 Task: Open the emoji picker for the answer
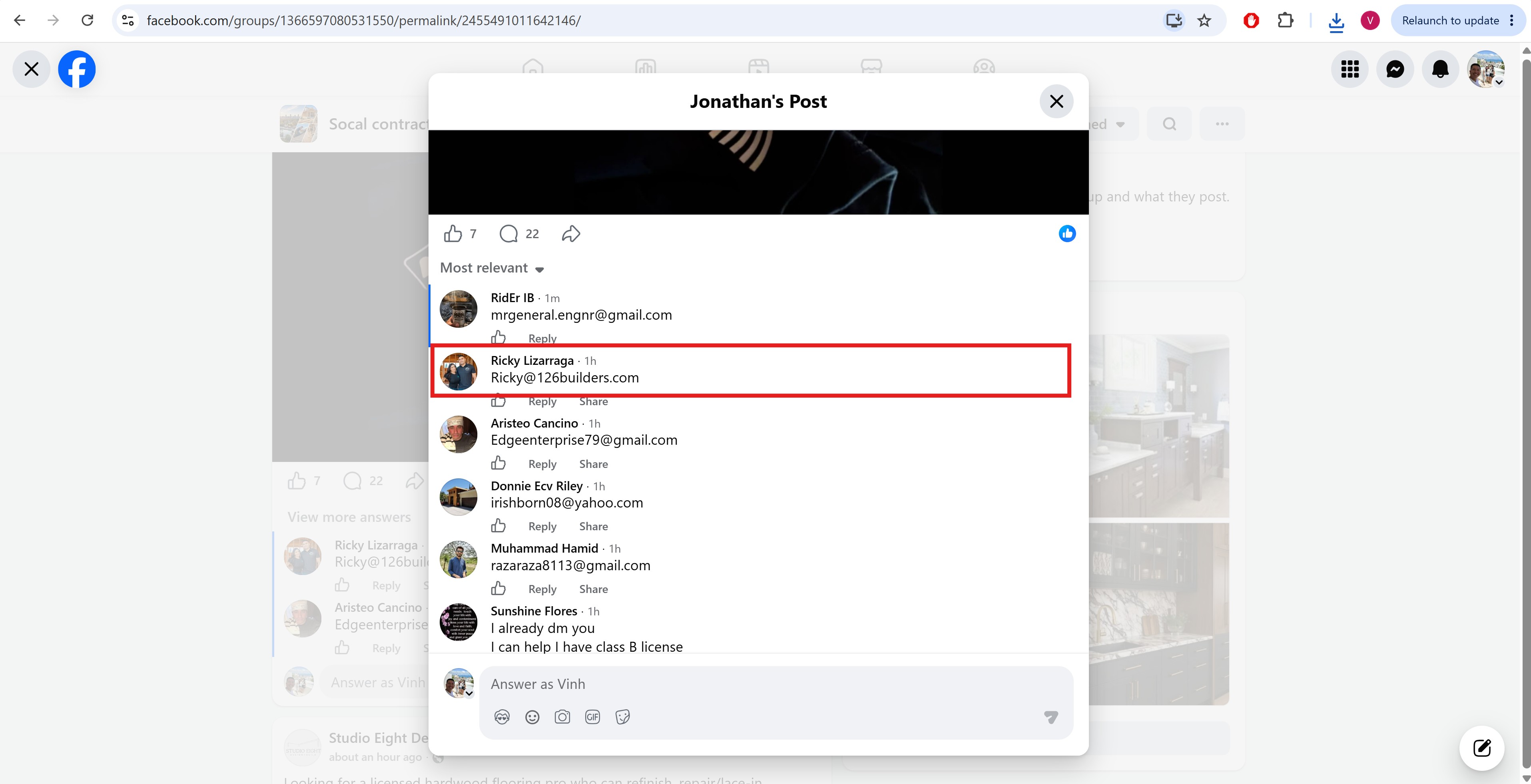(x=532, y=718)
